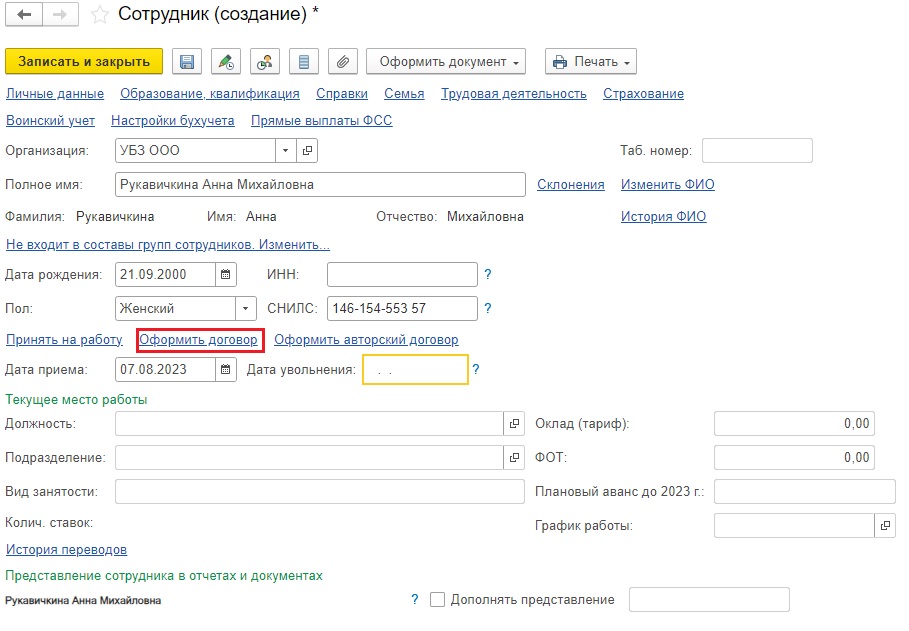Open the Прямые выплаты ФСС section

point(322,121)
